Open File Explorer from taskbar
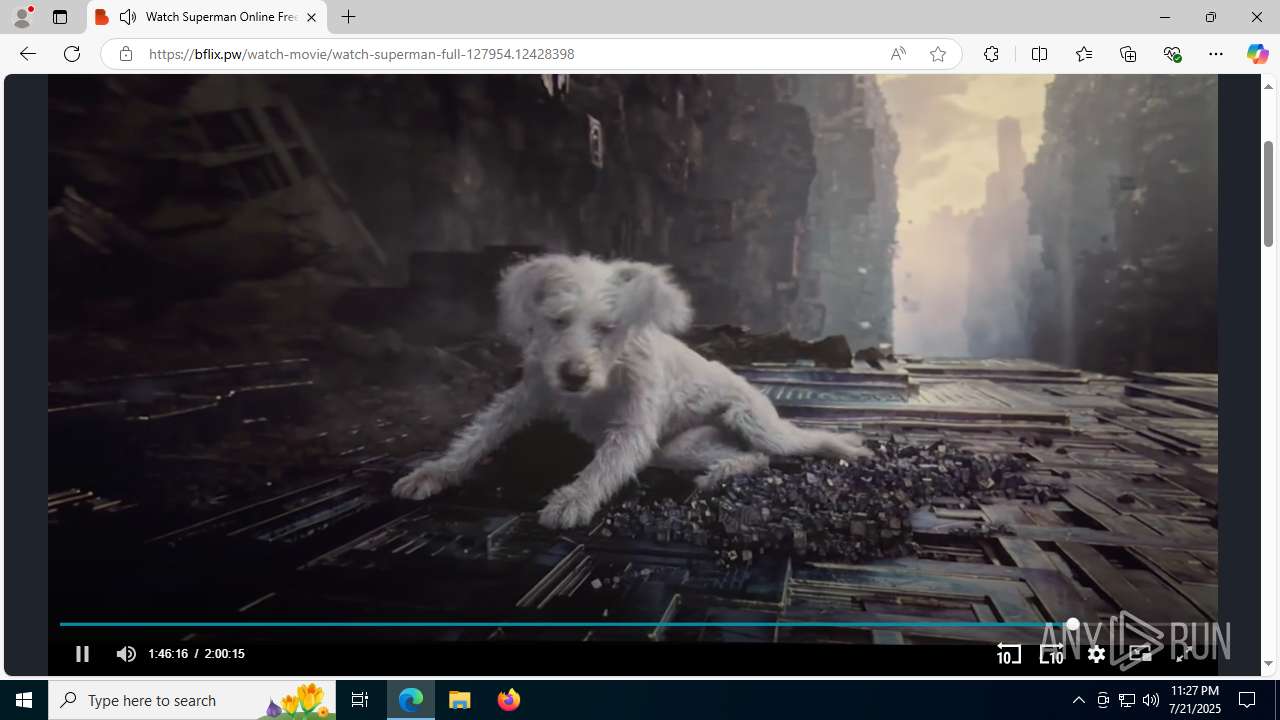The height and width of the screenshot is (720, 1280). click(460, 700)
